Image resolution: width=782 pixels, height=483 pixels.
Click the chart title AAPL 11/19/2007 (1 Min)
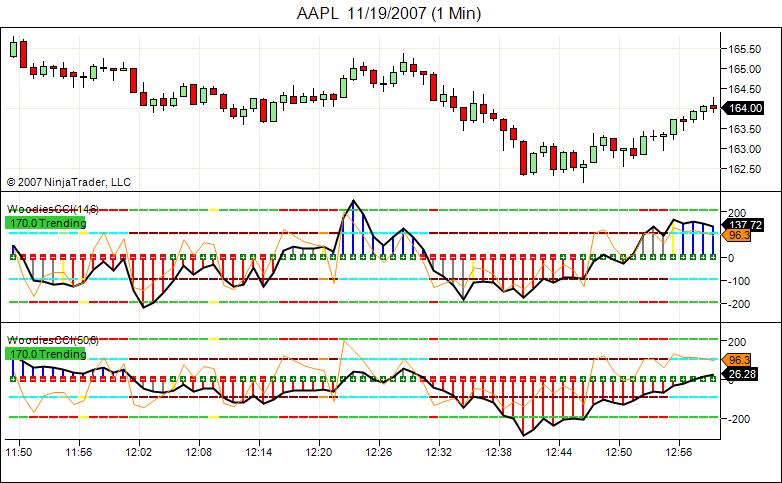click(389, 13)
